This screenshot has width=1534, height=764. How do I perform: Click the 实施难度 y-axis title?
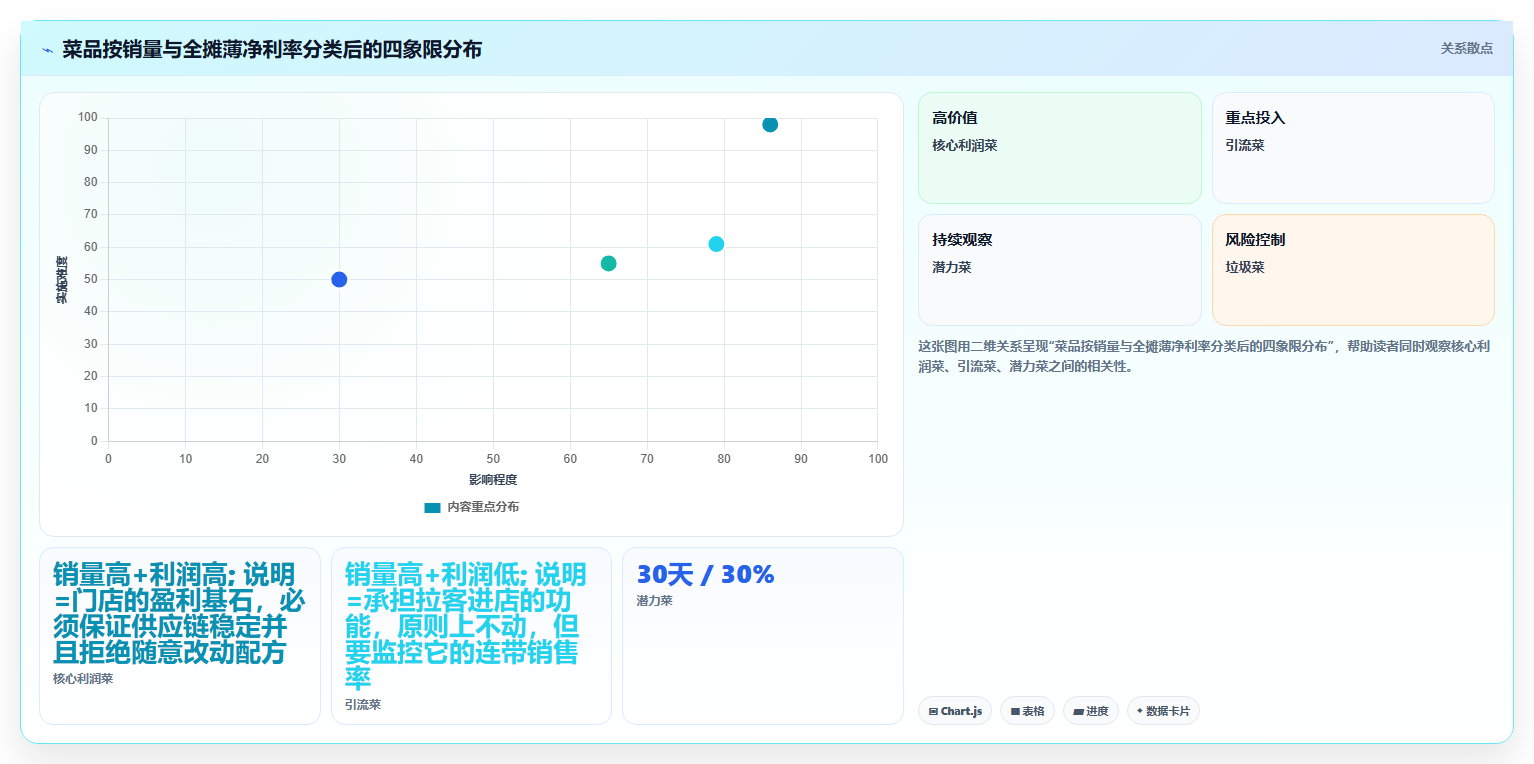62,279
